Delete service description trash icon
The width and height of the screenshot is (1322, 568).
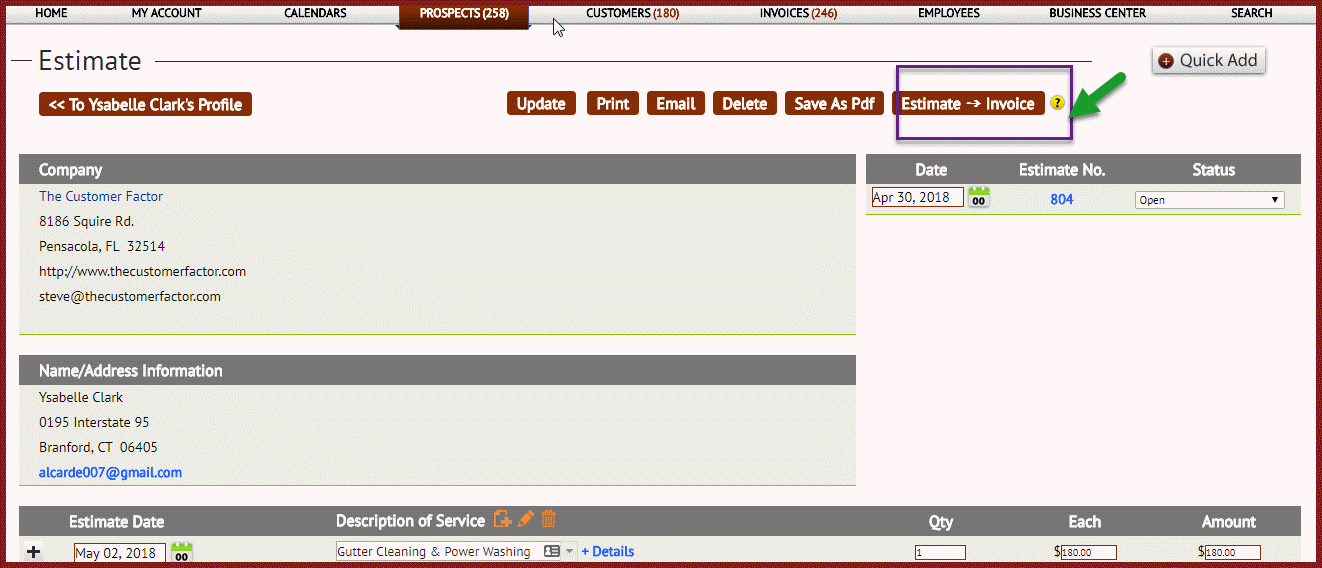[x=549, y=520]
